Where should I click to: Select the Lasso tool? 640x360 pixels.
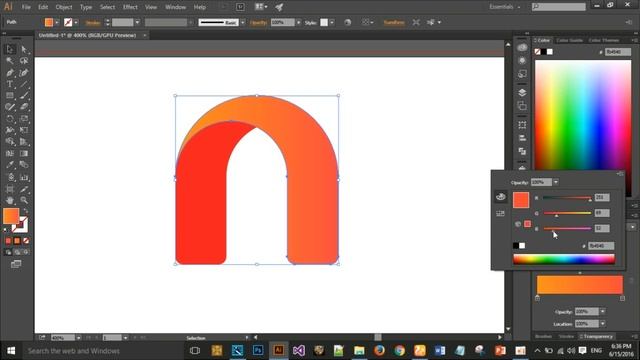(24, 61)
